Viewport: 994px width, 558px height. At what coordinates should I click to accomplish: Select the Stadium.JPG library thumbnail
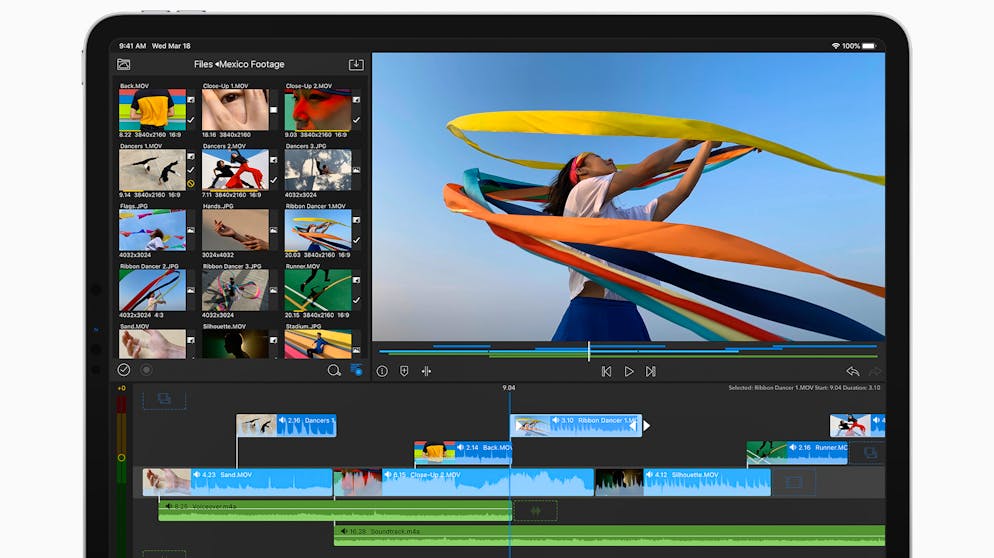pos(318,344)
